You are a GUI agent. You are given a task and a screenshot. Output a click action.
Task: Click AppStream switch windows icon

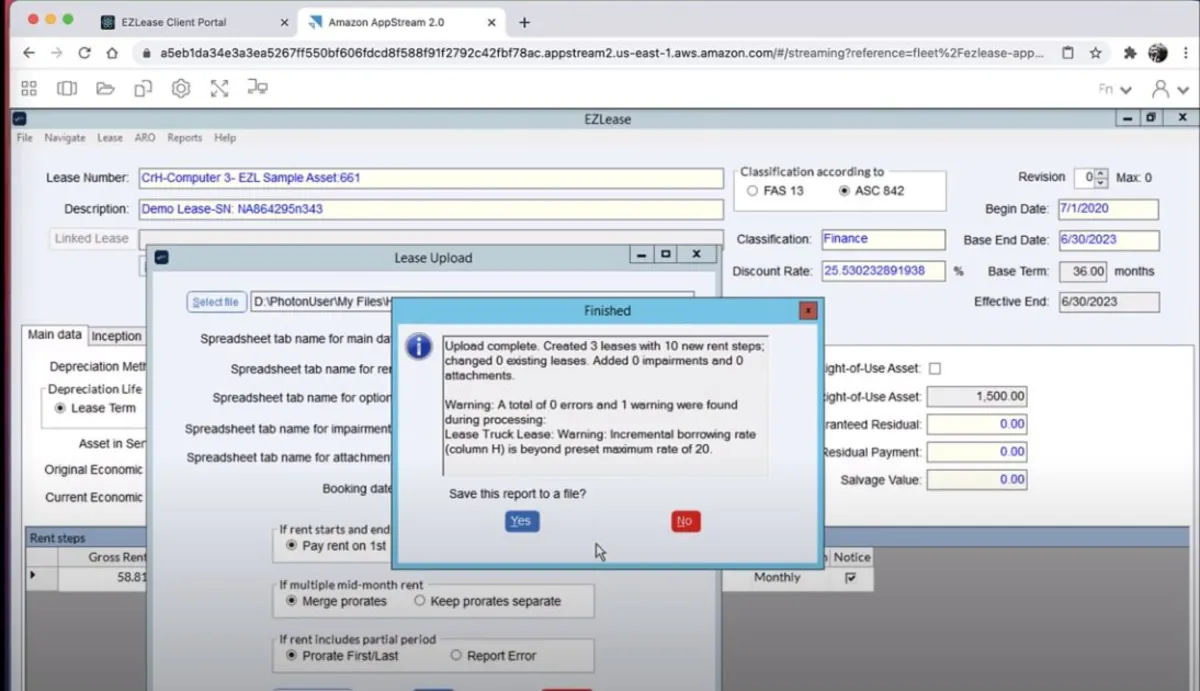[67, 88]
